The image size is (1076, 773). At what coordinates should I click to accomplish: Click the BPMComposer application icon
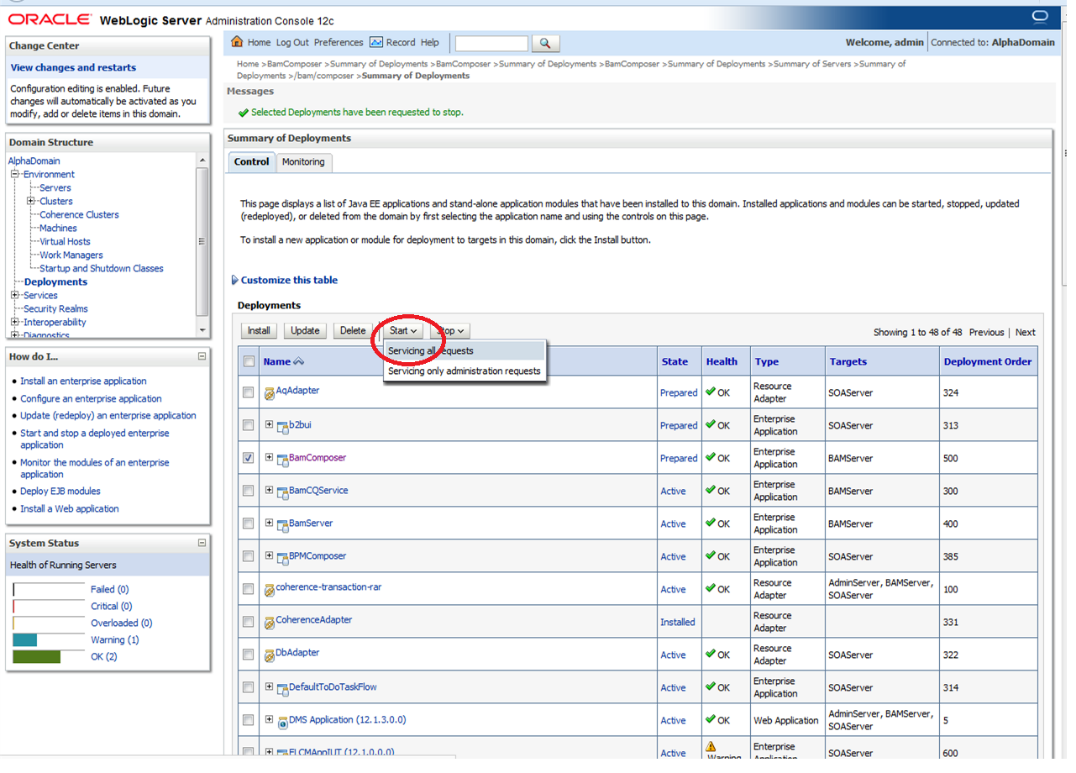282,558
